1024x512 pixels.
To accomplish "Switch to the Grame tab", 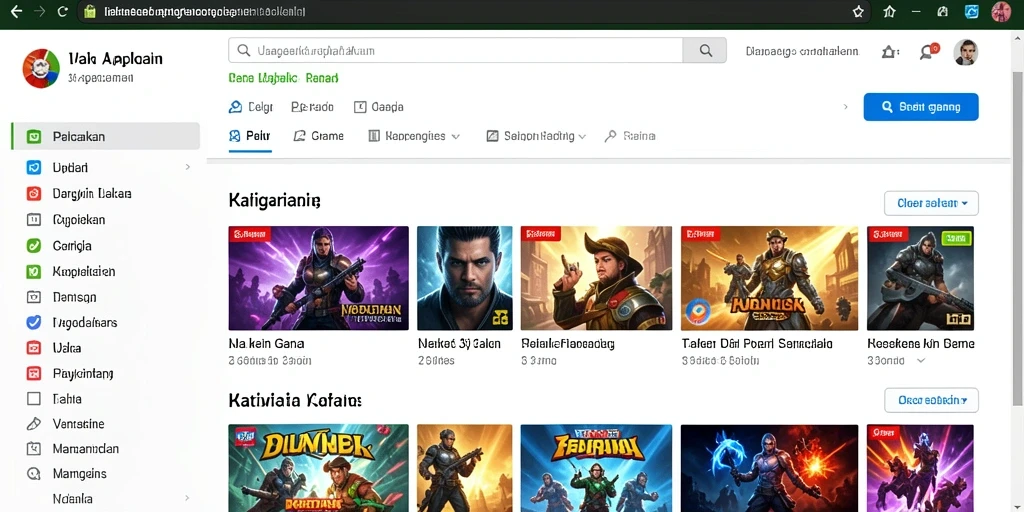I will pyautogui.click(x=319, y=136).
